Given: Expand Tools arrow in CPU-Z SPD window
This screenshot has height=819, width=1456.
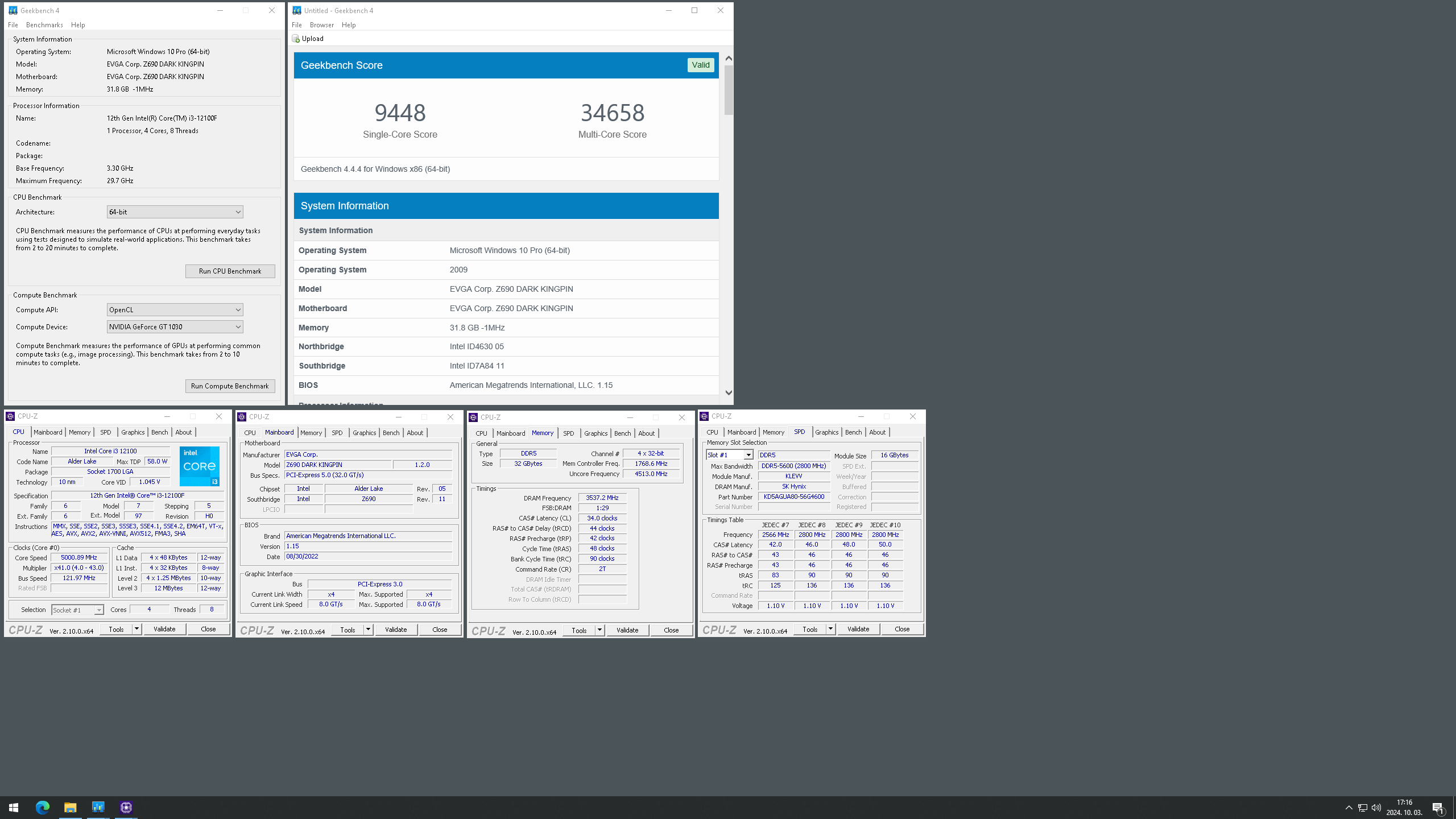Looking at the screenshot, I should coord(830,629).
